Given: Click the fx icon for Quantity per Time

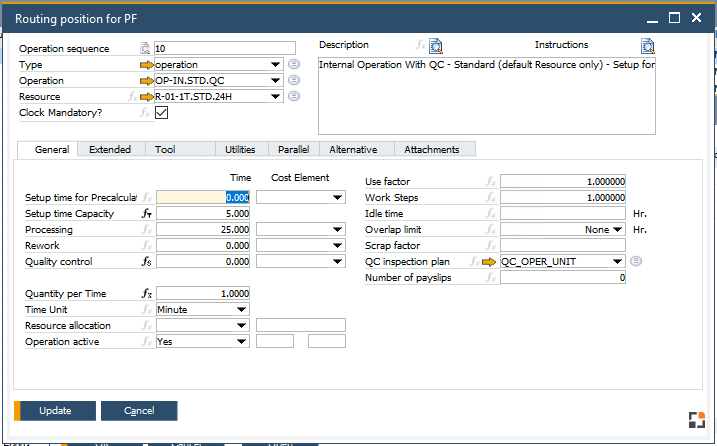Looking at the screenshot, I should (146, 294).
